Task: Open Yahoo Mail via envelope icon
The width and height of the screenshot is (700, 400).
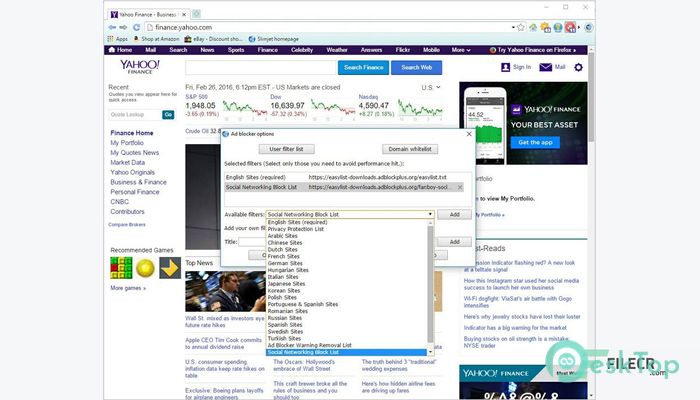Action: (x=546, y=67)
